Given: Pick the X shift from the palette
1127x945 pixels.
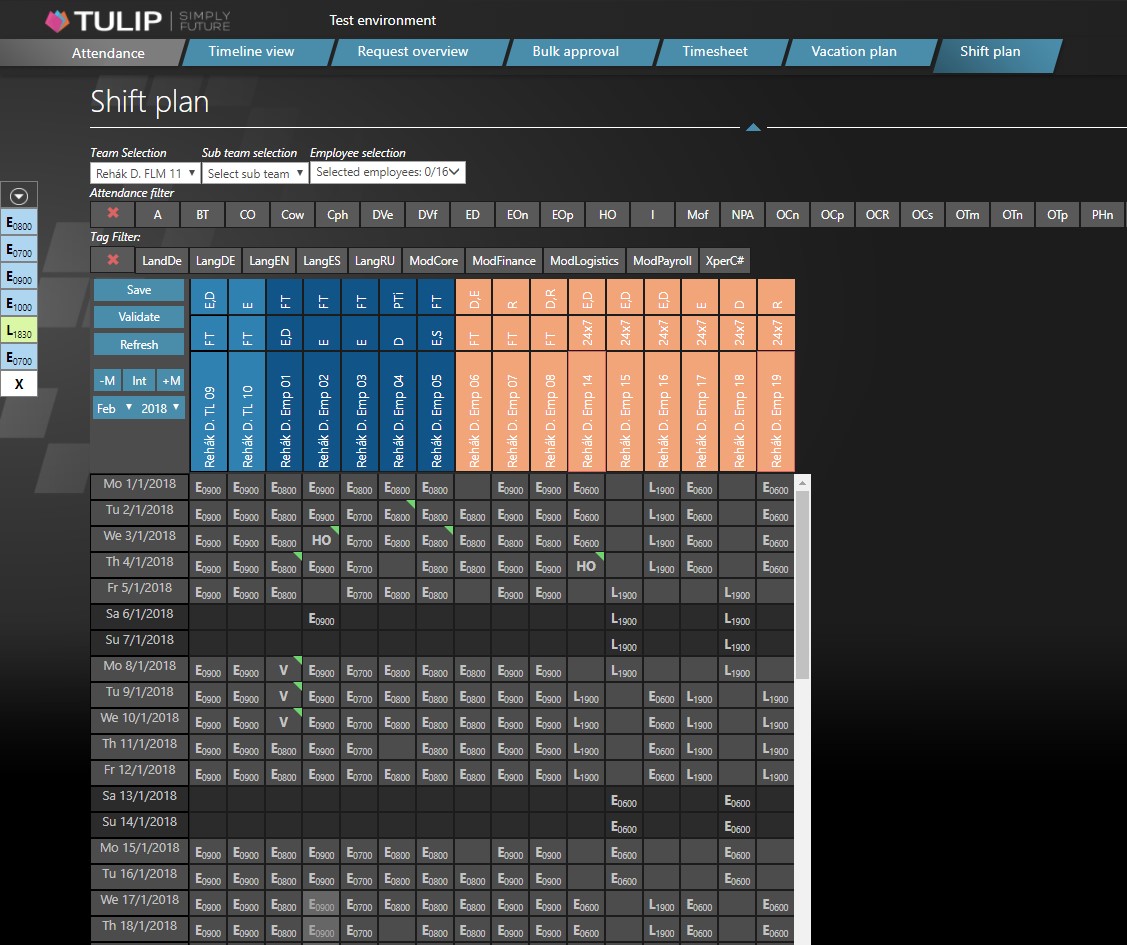Looking at the screenshot, I should point(19,384).
